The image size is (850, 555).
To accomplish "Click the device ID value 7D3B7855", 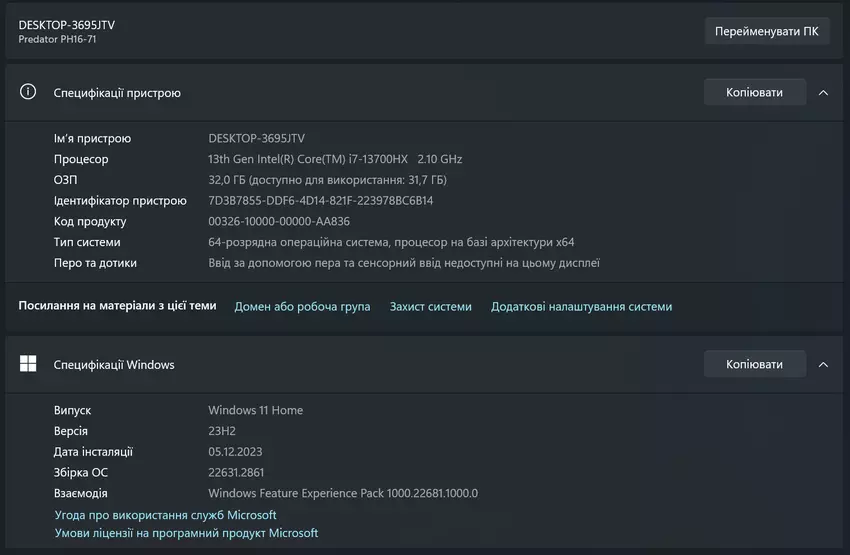I will pyautogui.click(x=320, y=201).
